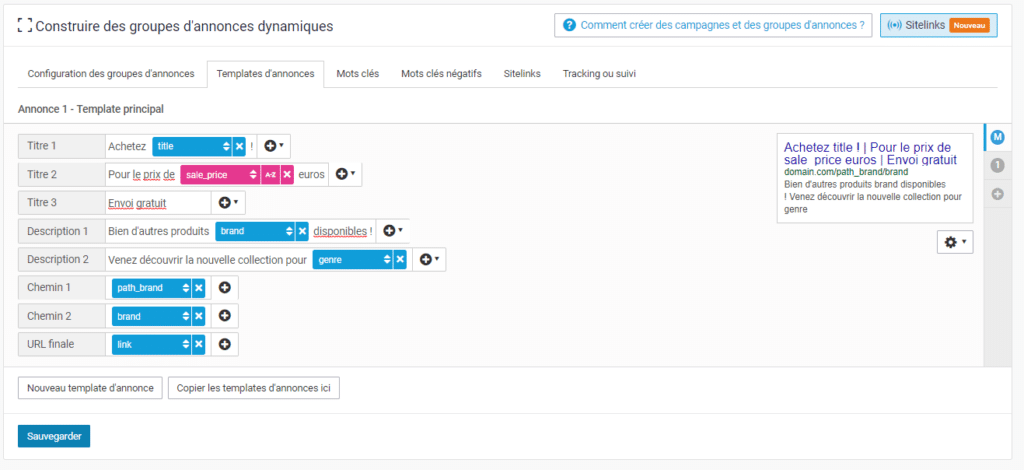The image size is (1024, 470).
Task: Click the Chemin 1 row label
Action: 61,287
